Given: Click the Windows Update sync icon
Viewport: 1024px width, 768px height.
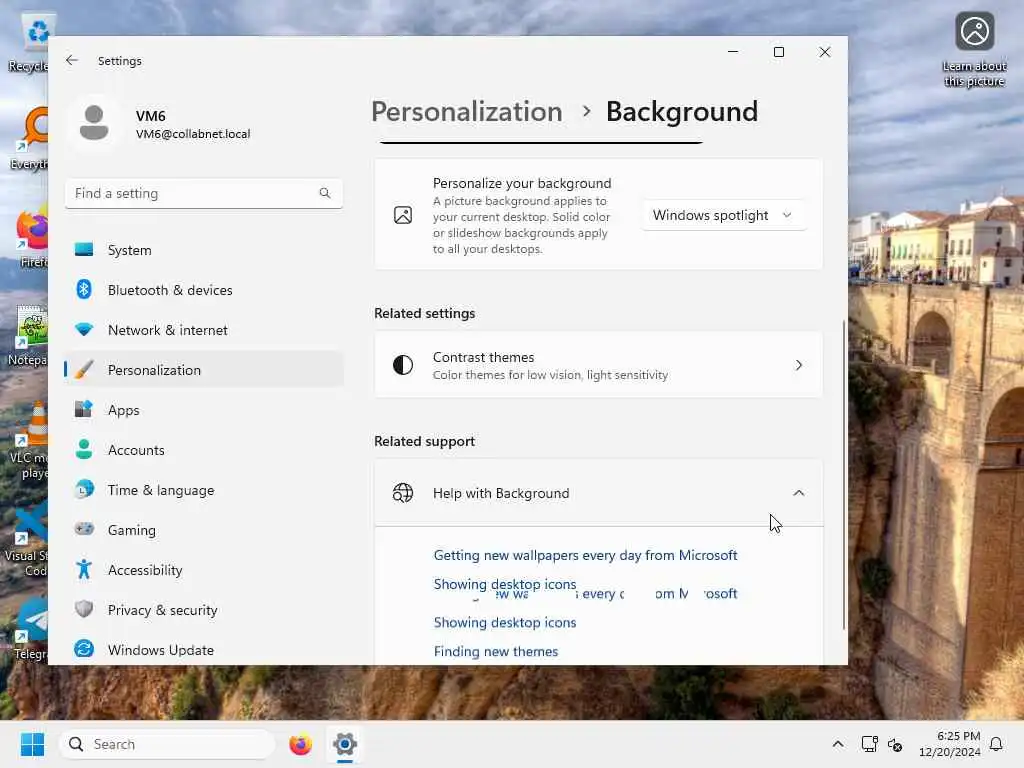Looking at the screenshot, I should pyautogui.click(x=84, y=649).
